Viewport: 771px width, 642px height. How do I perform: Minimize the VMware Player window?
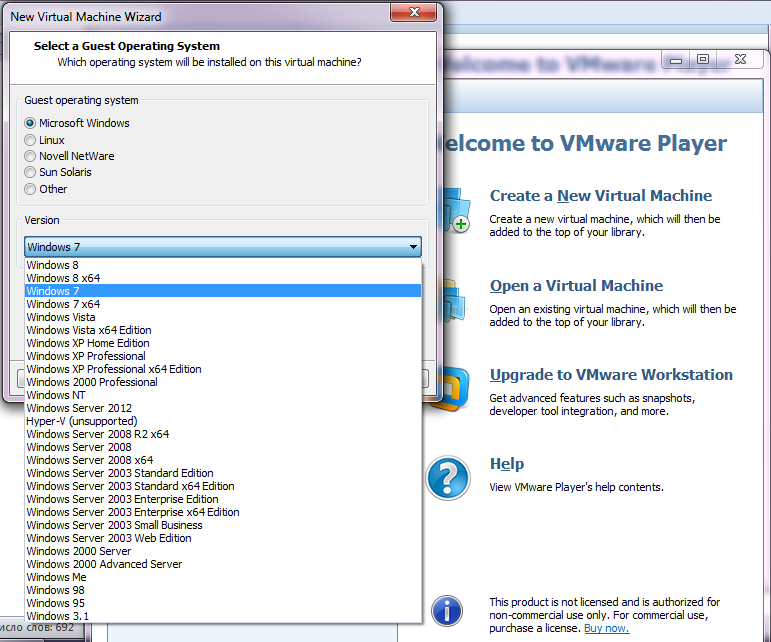coord(676,60)
